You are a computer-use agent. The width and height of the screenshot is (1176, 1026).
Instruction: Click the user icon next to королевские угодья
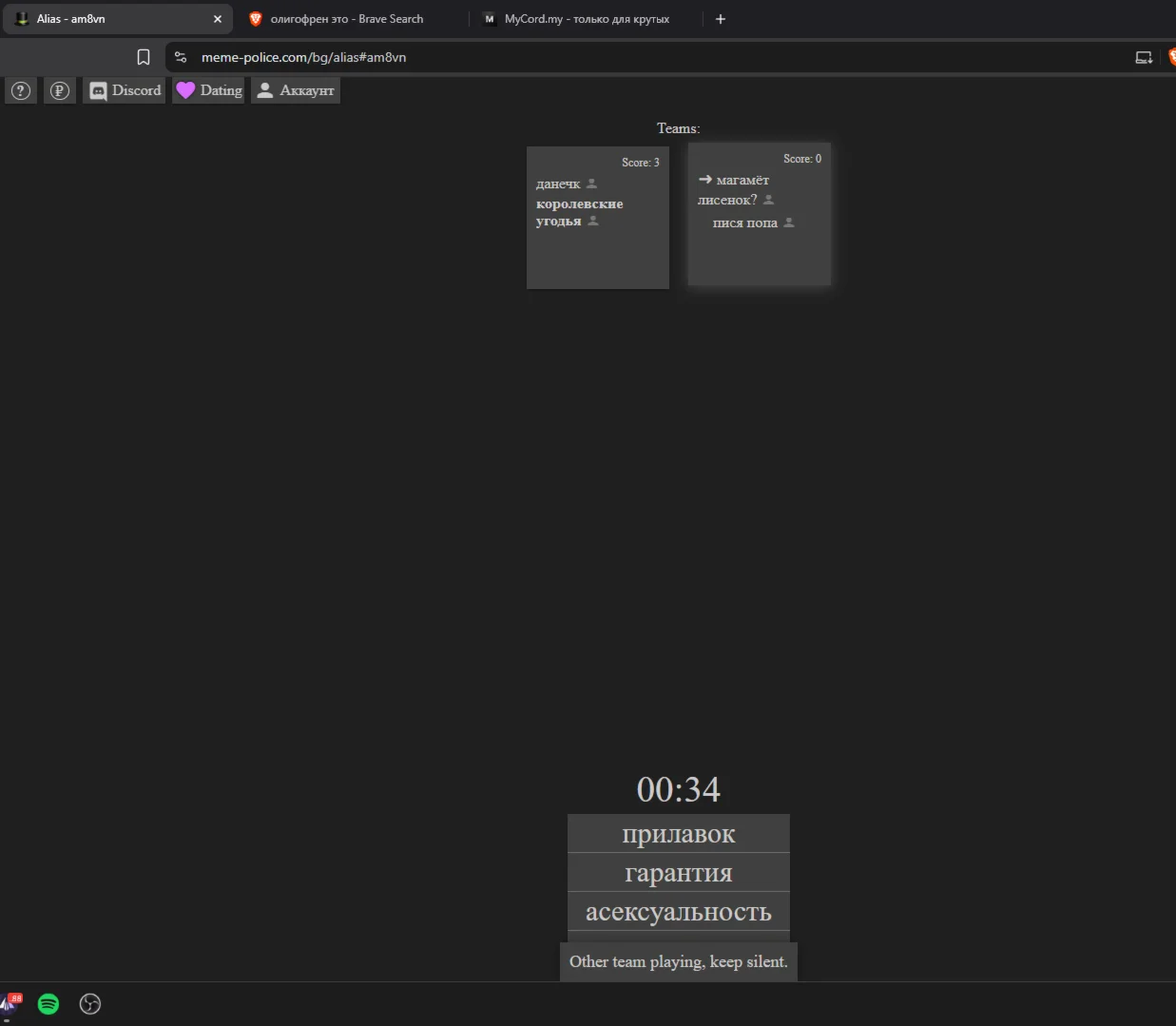[x=593, y=221]
